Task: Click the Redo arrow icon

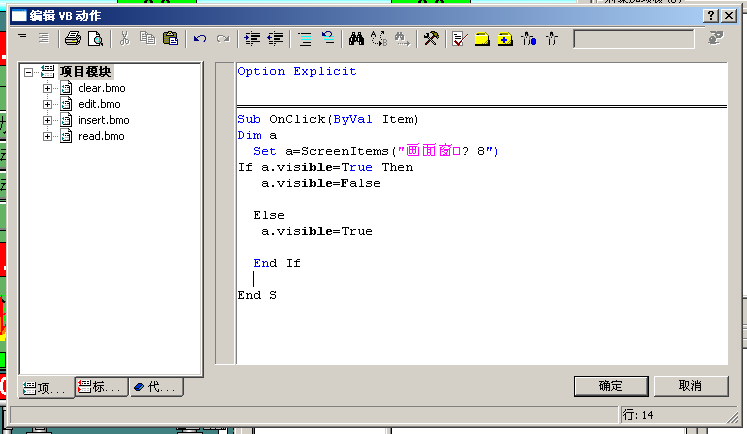Action: click(223, 39)
